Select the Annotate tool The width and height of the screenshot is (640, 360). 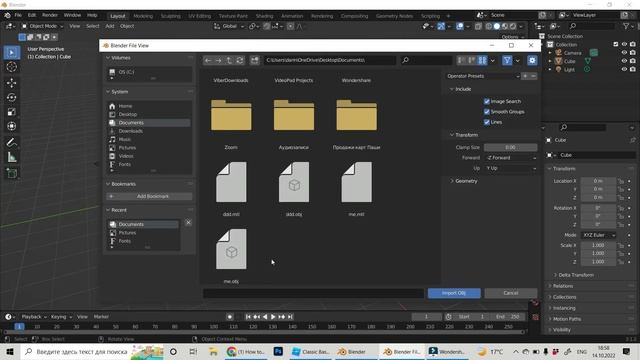coord(11,142)
